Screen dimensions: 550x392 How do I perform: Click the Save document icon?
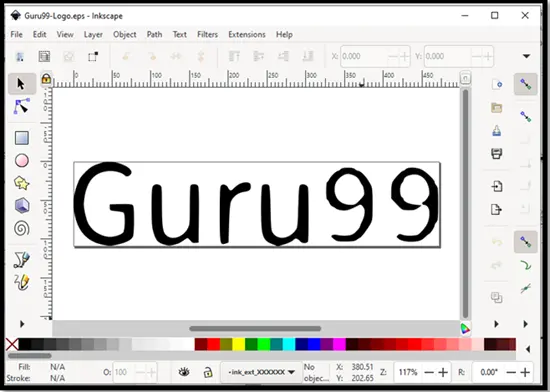497,130
